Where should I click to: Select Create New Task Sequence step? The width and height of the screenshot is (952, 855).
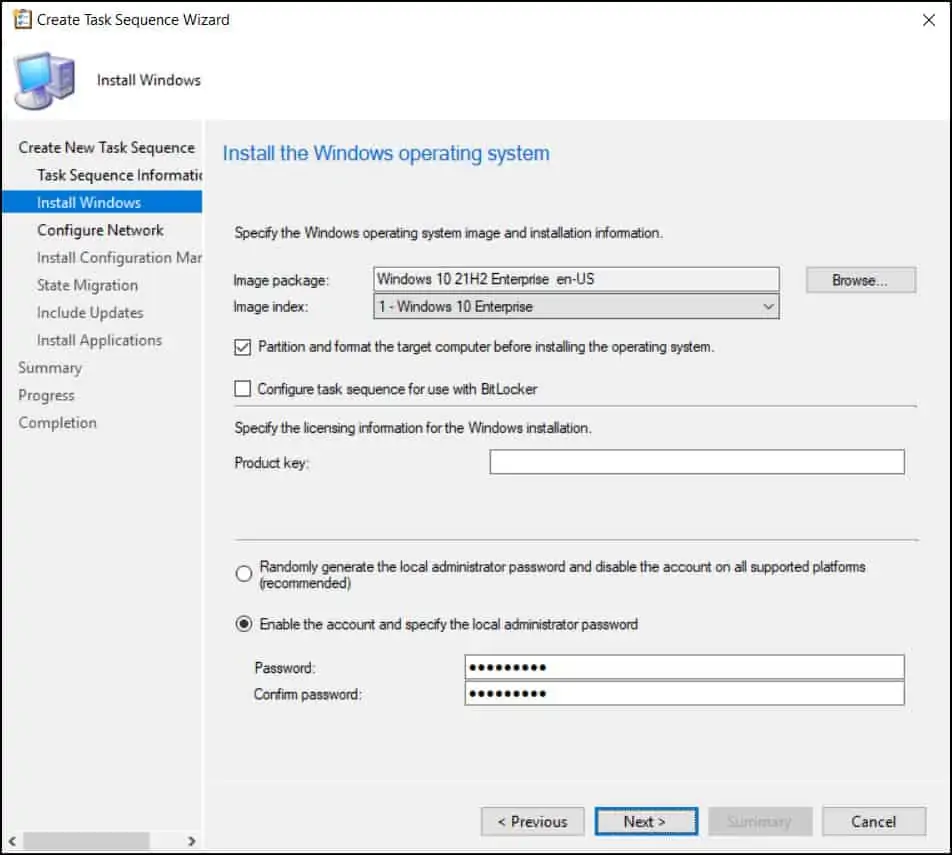pos(107,148)
